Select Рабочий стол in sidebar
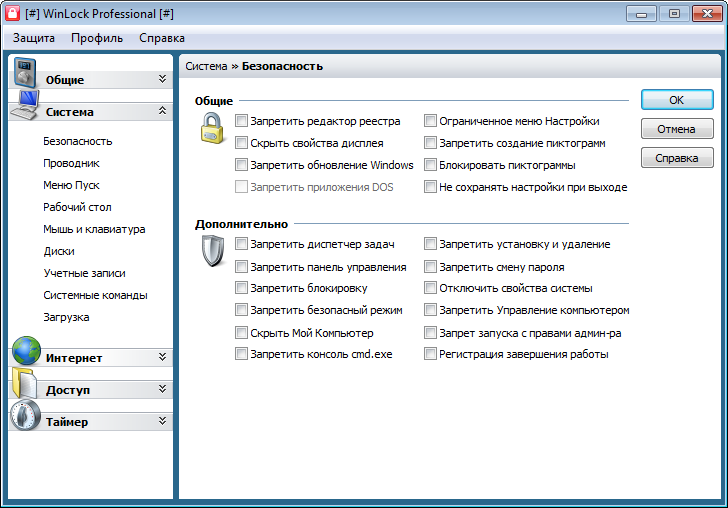This screenshot has width=728, height=508. (78, 207)
